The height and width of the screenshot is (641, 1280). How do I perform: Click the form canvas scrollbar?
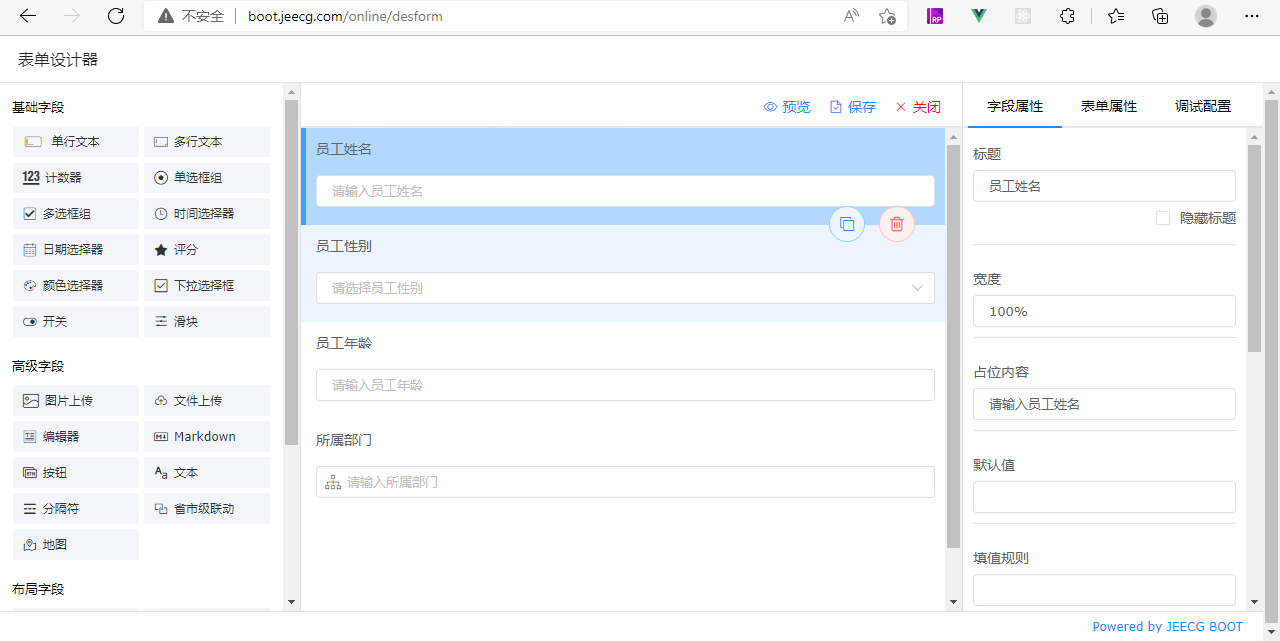[x=953, y=346]
